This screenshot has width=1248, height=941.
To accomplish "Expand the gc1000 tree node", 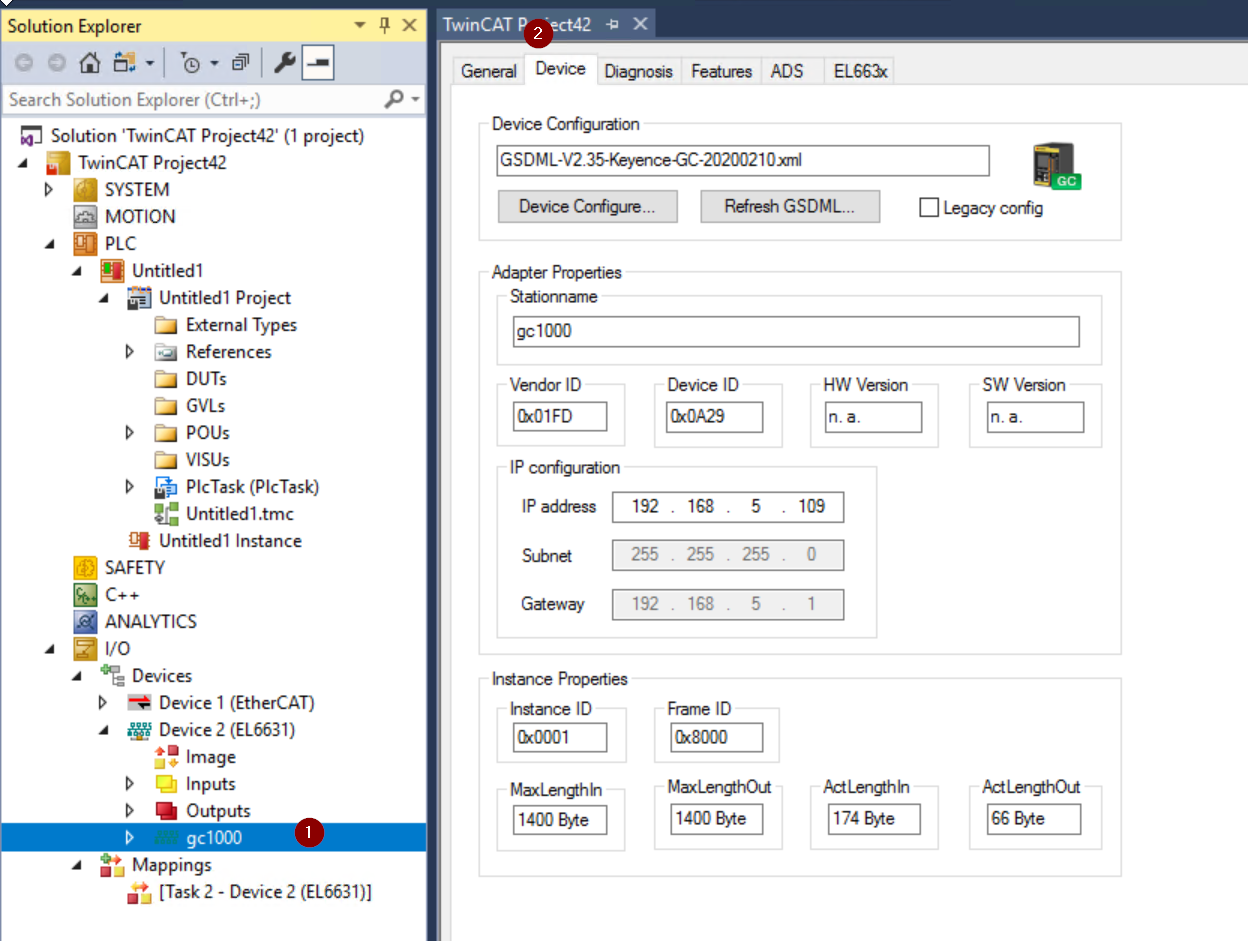I will tap(130, 838).
